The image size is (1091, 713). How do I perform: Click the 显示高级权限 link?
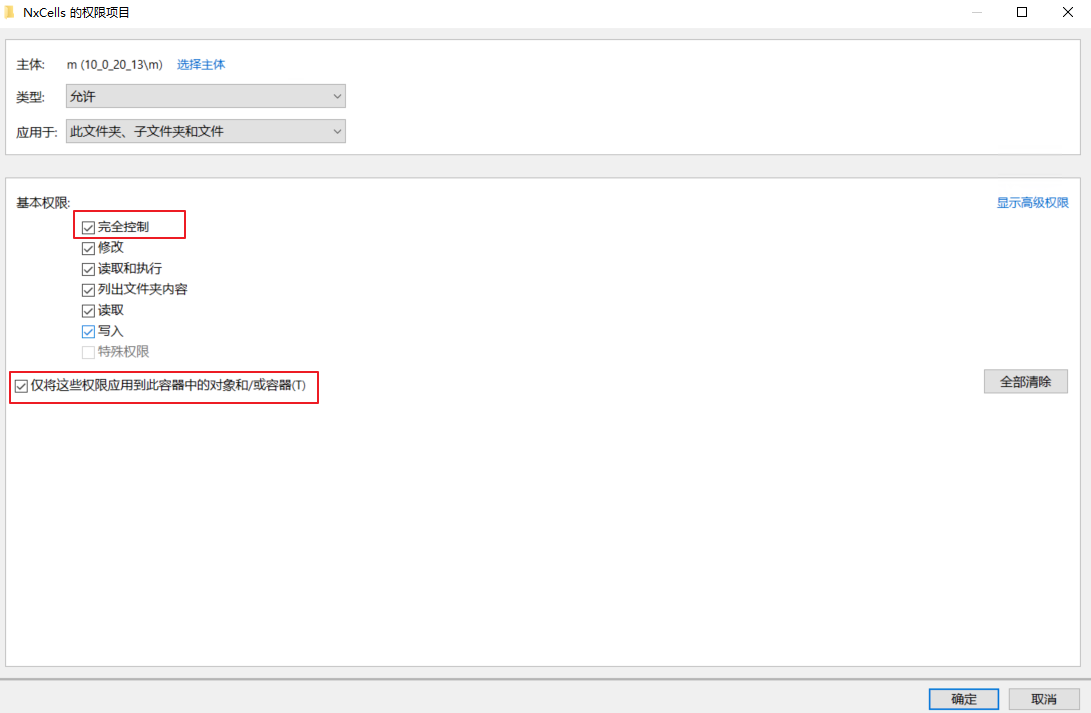[x=1033, y=202]
